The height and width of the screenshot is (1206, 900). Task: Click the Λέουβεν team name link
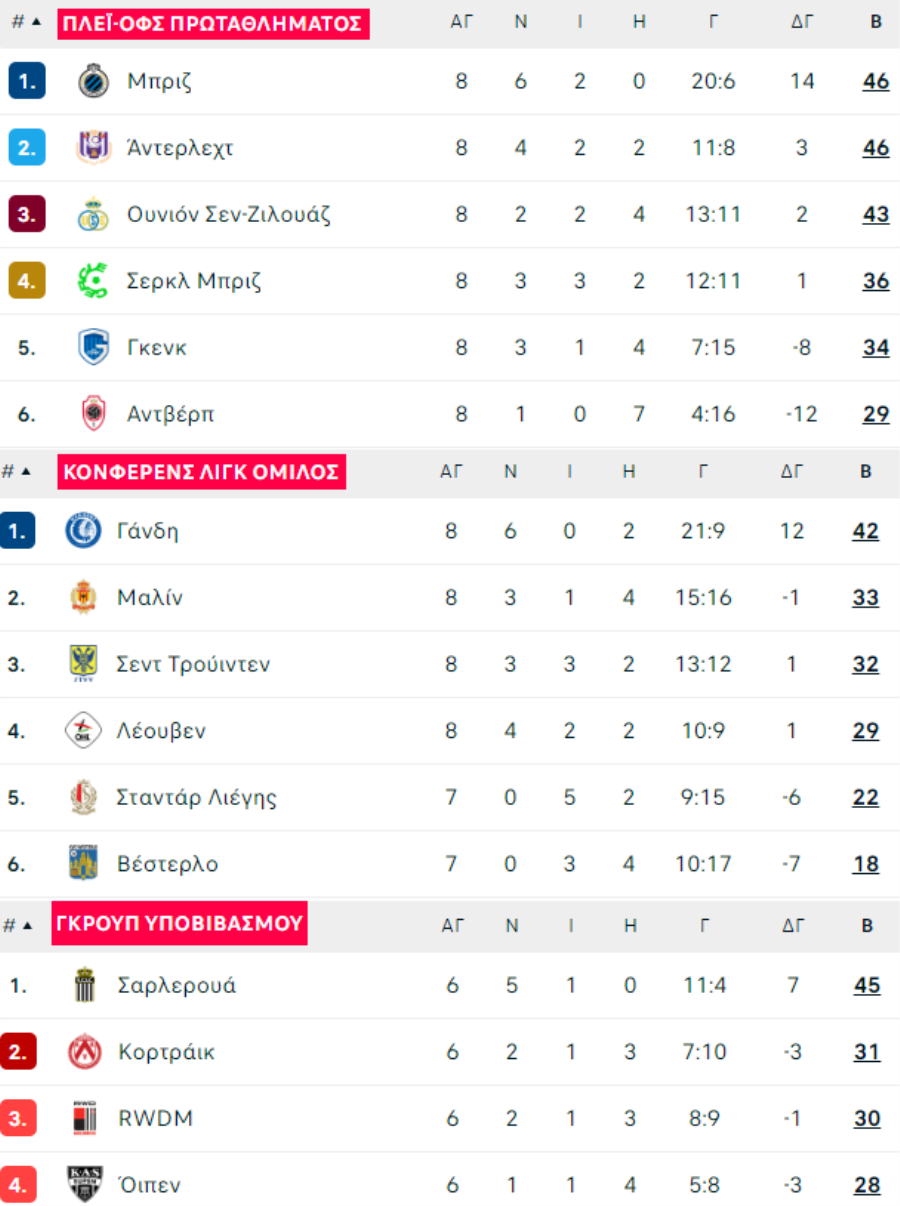pyautogui.click(x=161, y=731)
